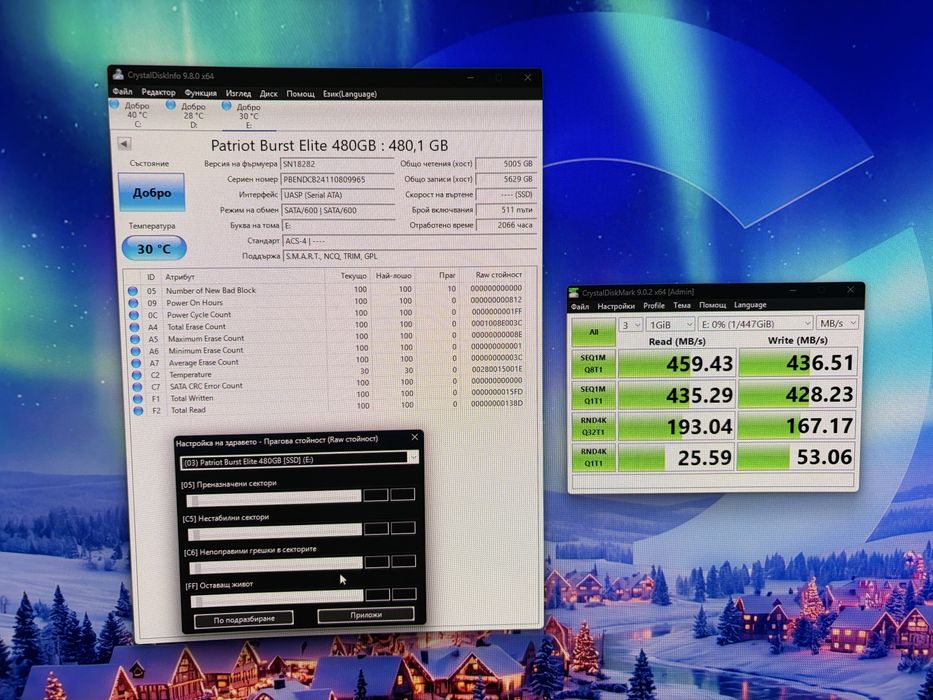933x700 pixels.
Task: Open the Език(Language) menu in CrystalDiskInfo
Action: pos(350,94)
